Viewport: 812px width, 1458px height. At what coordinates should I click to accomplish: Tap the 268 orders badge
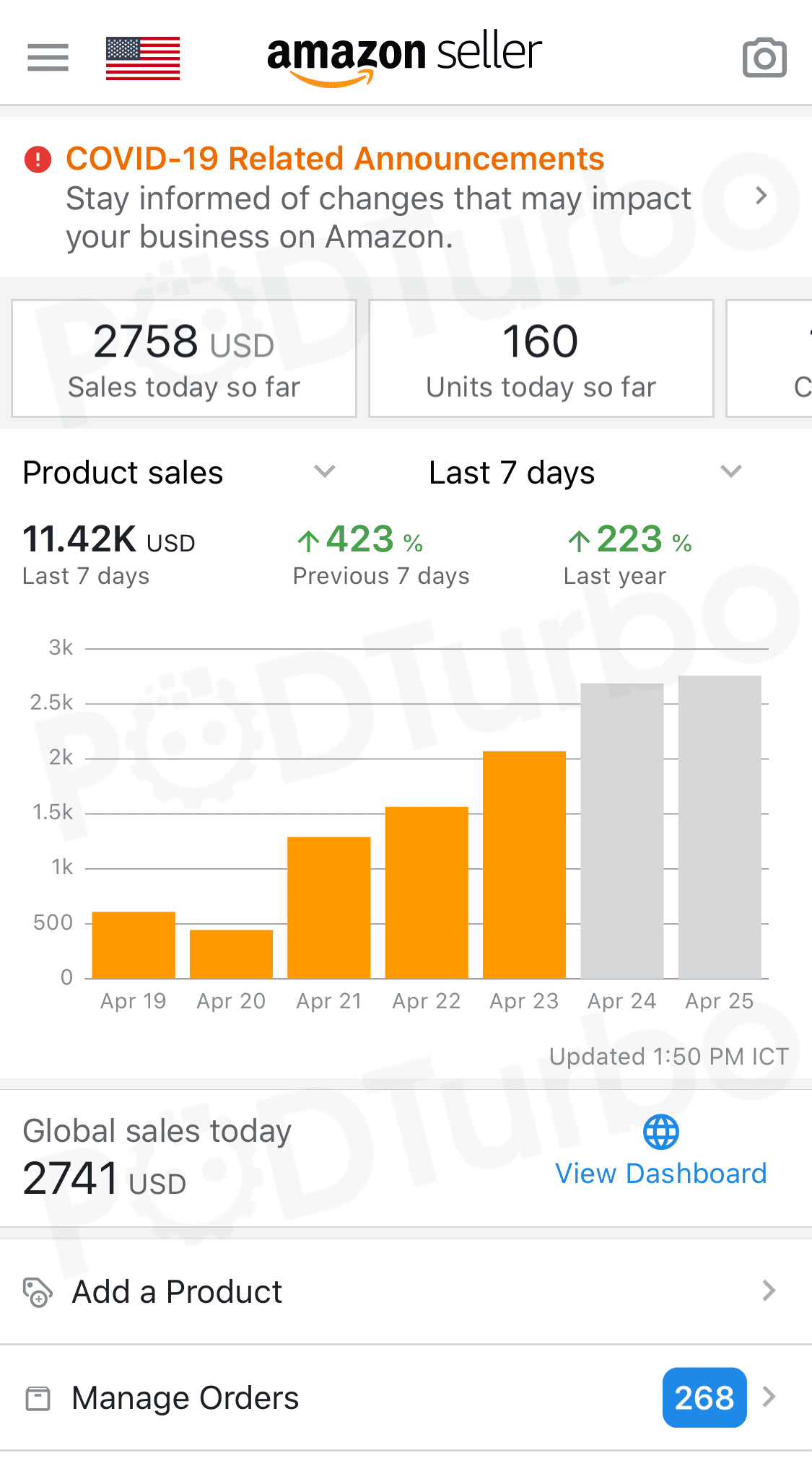pos(704,1397)
